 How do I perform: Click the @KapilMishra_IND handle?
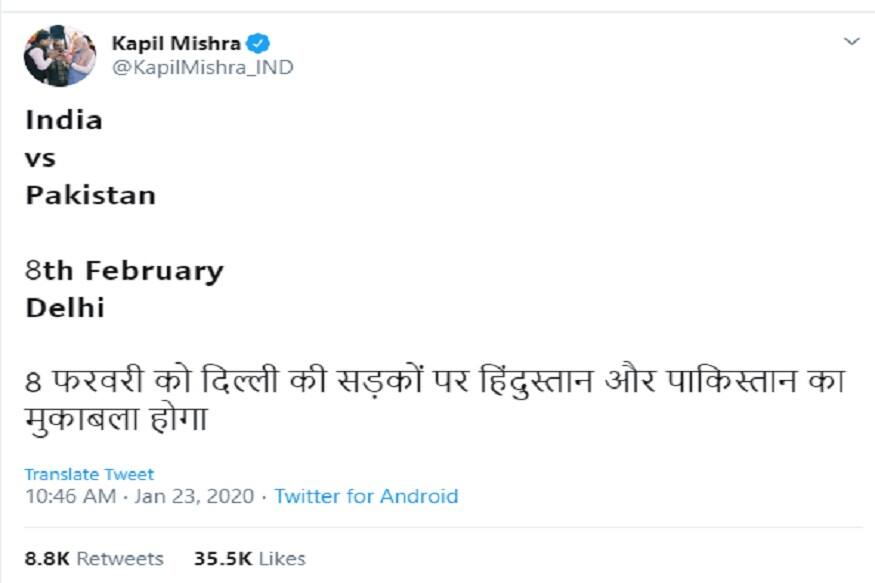tap(201, 68)
